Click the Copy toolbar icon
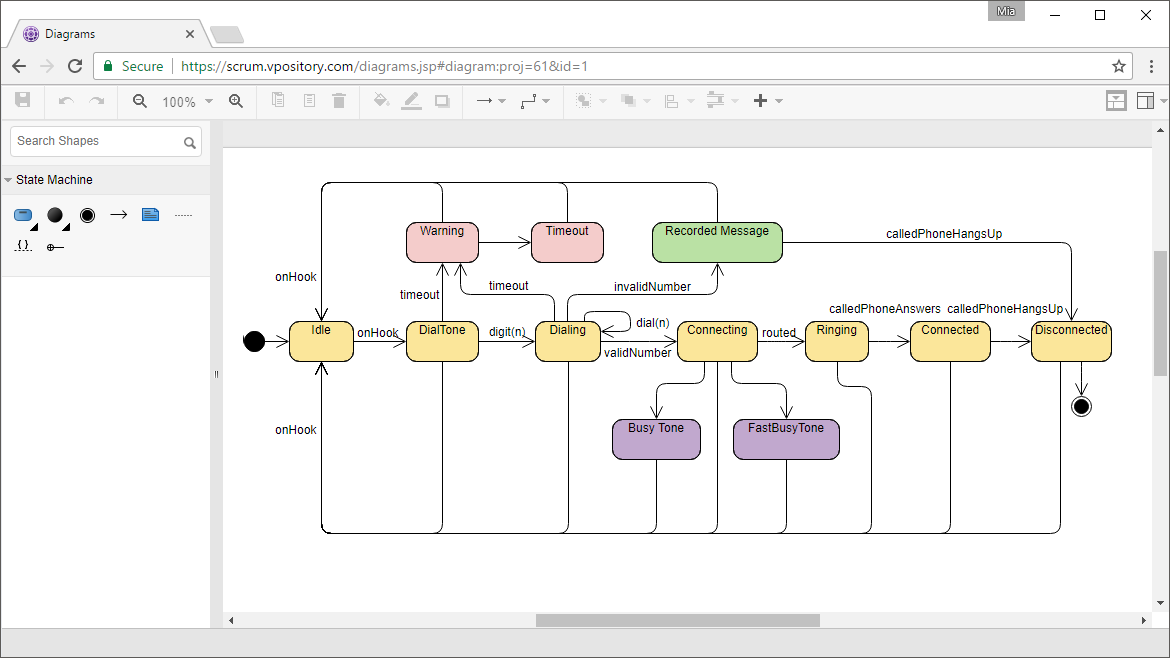The height and width of the screenshot is (658, 1170). tap(278, 100)
